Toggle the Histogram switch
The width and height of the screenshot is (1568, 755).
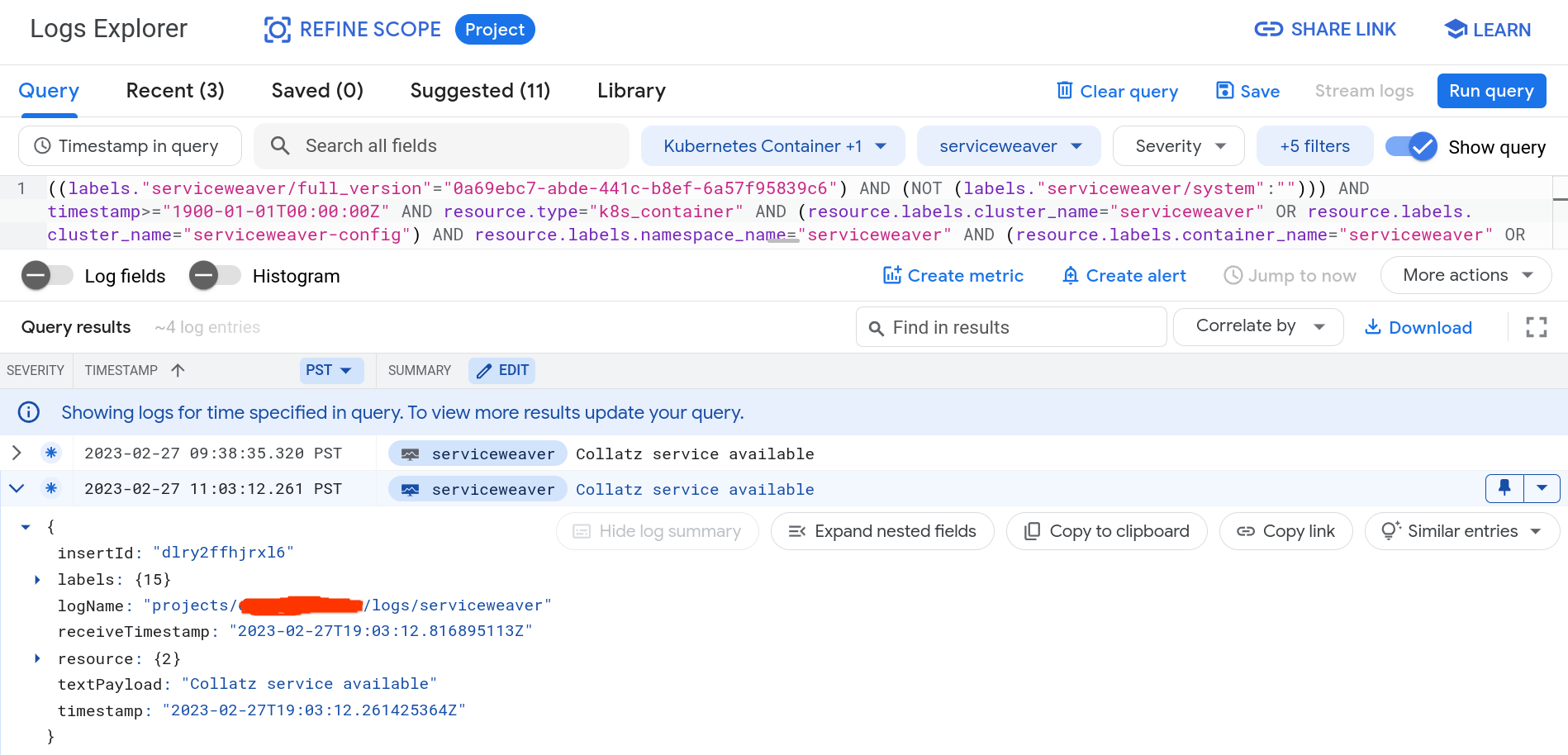pos(215,275)
